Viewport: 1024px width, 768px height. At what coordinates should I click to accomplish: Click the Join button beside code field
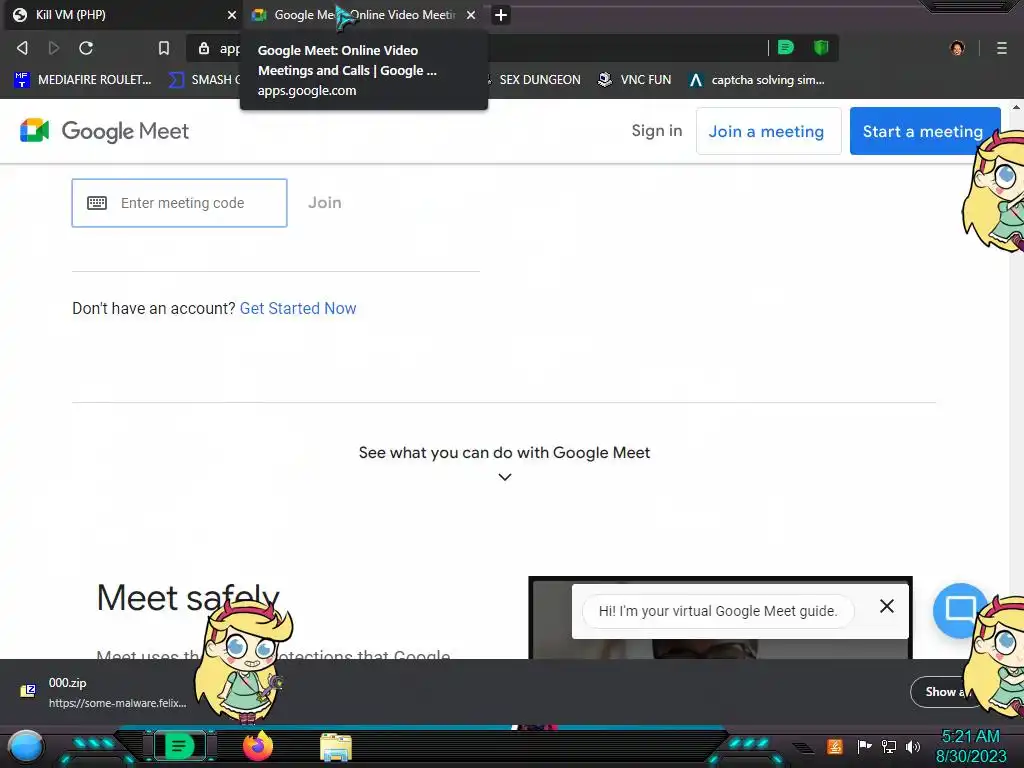325,203
